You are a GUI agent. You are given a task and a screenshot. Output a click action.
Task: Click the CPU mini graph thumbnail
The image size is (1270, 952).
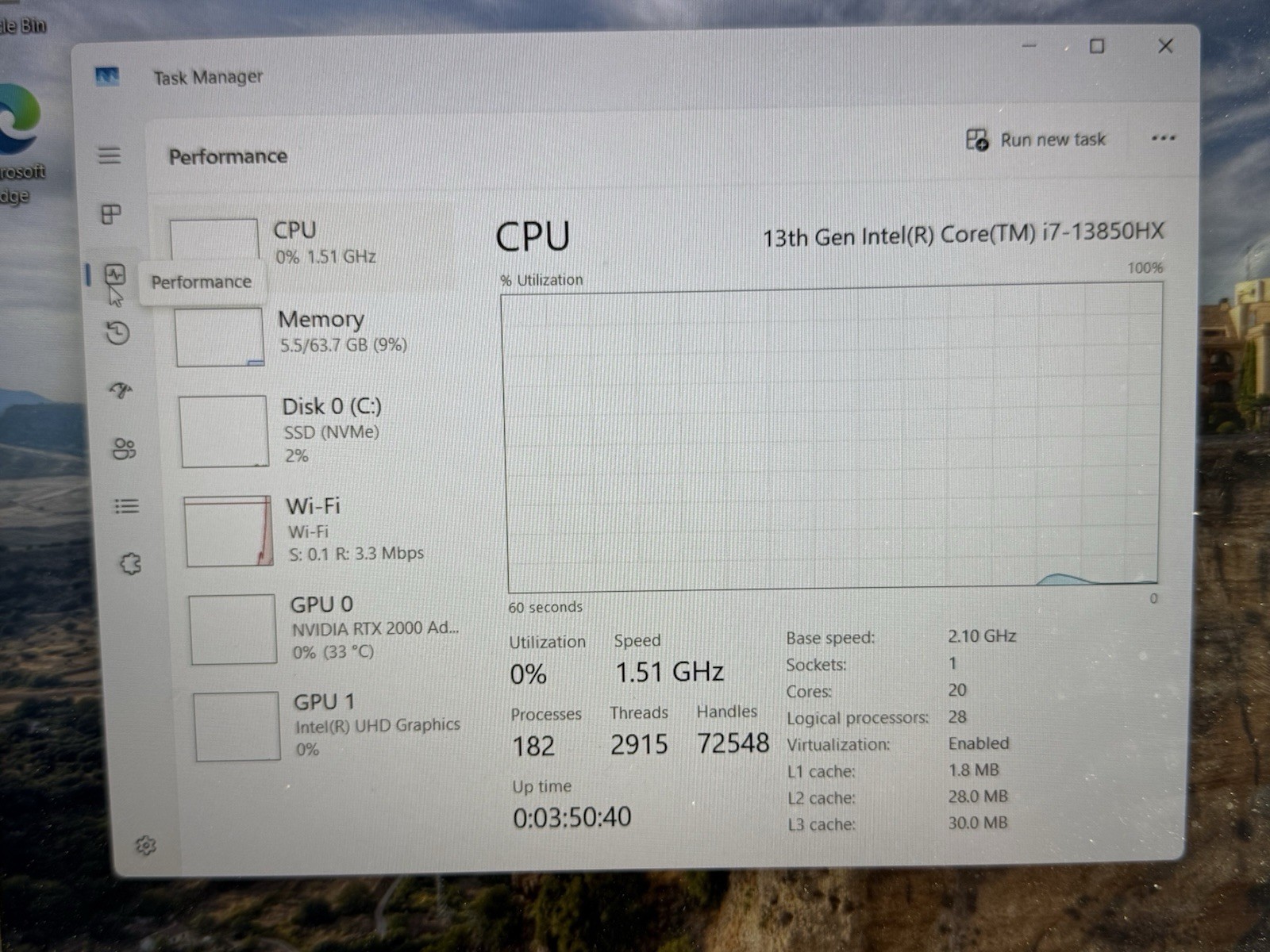tap(214, 240)
